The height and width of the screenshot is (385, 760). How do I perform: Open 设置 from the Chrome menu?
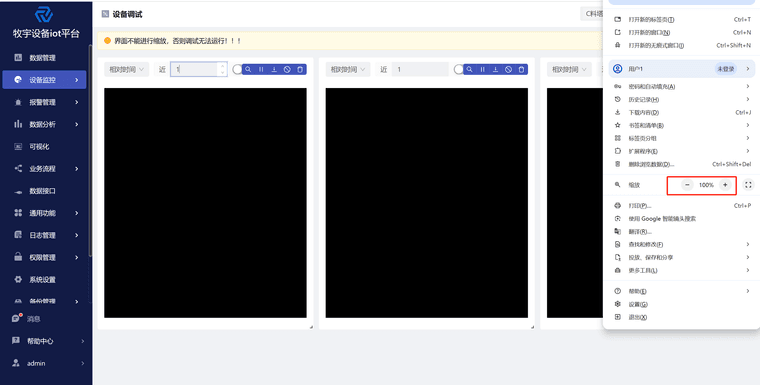[681, 305]
